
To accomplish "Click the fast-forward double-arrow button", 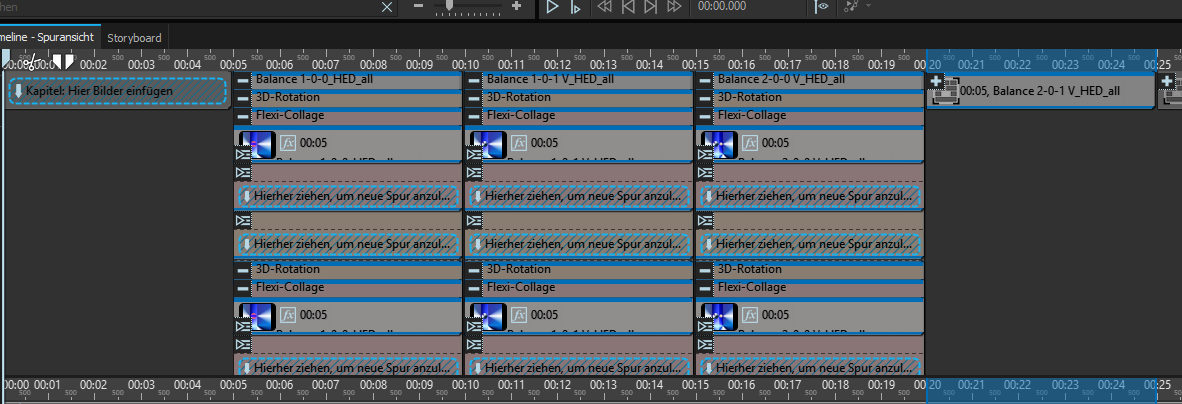I will tap(674, 7).
